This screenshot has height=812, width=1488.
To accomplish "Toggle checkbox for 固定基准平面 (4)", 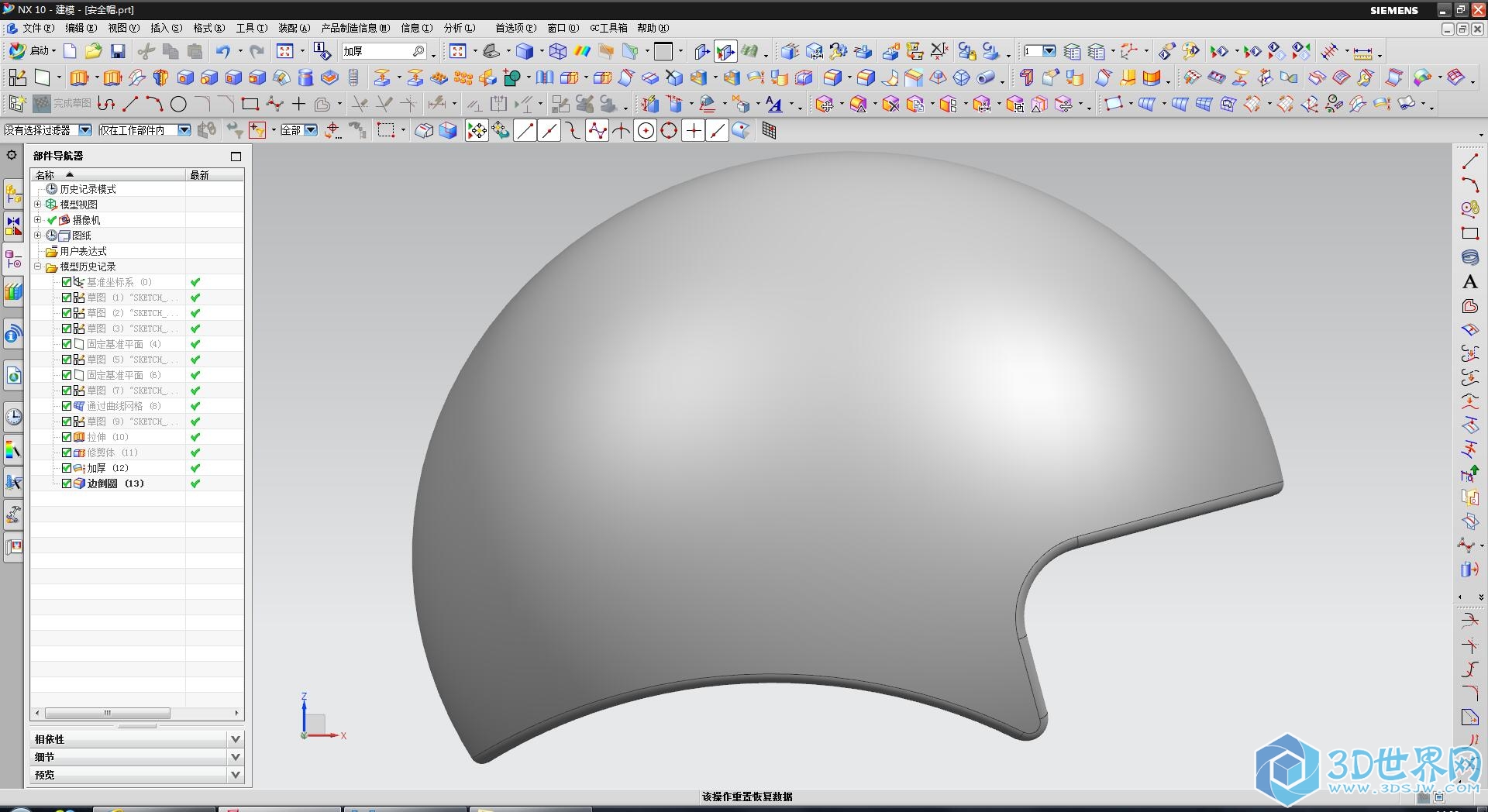I will (x=67, y=344).
